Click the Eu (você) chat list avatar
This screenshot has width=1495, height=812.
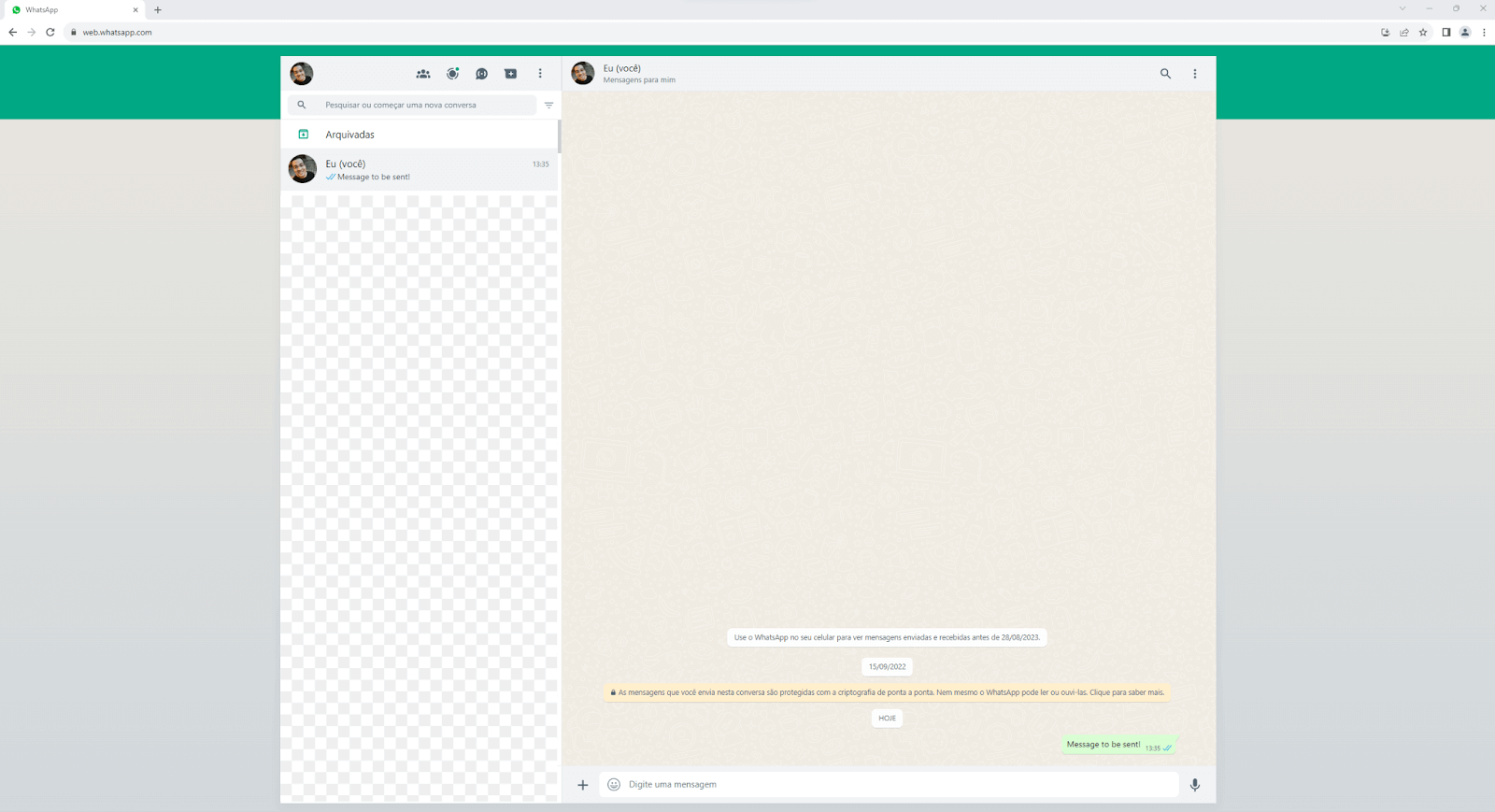(303, 169)
